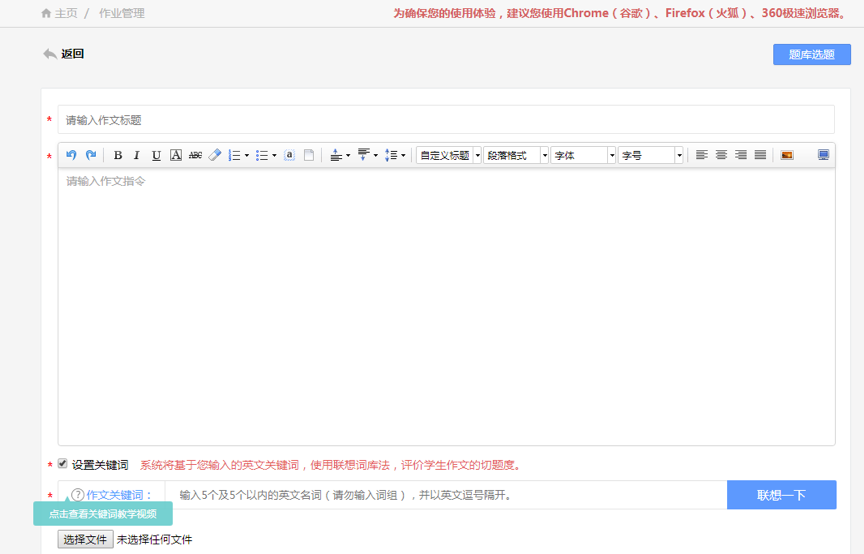This screenshot has height=554, width=864.
Task: Click the essay title input field
Action: coord(446,120)
